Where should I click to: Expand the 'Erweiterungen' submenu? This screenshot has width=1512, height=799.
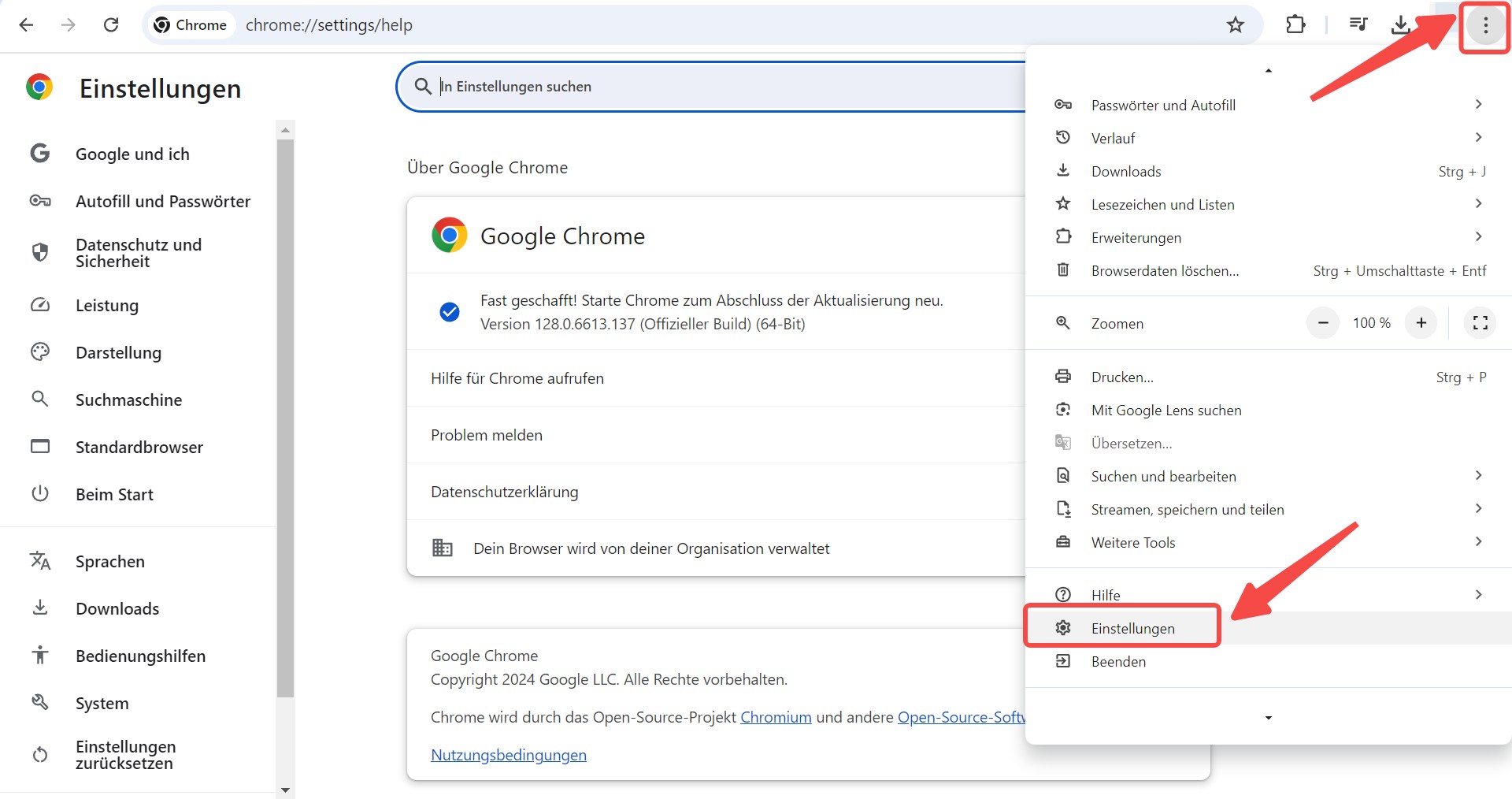(x=1268, y=237)
